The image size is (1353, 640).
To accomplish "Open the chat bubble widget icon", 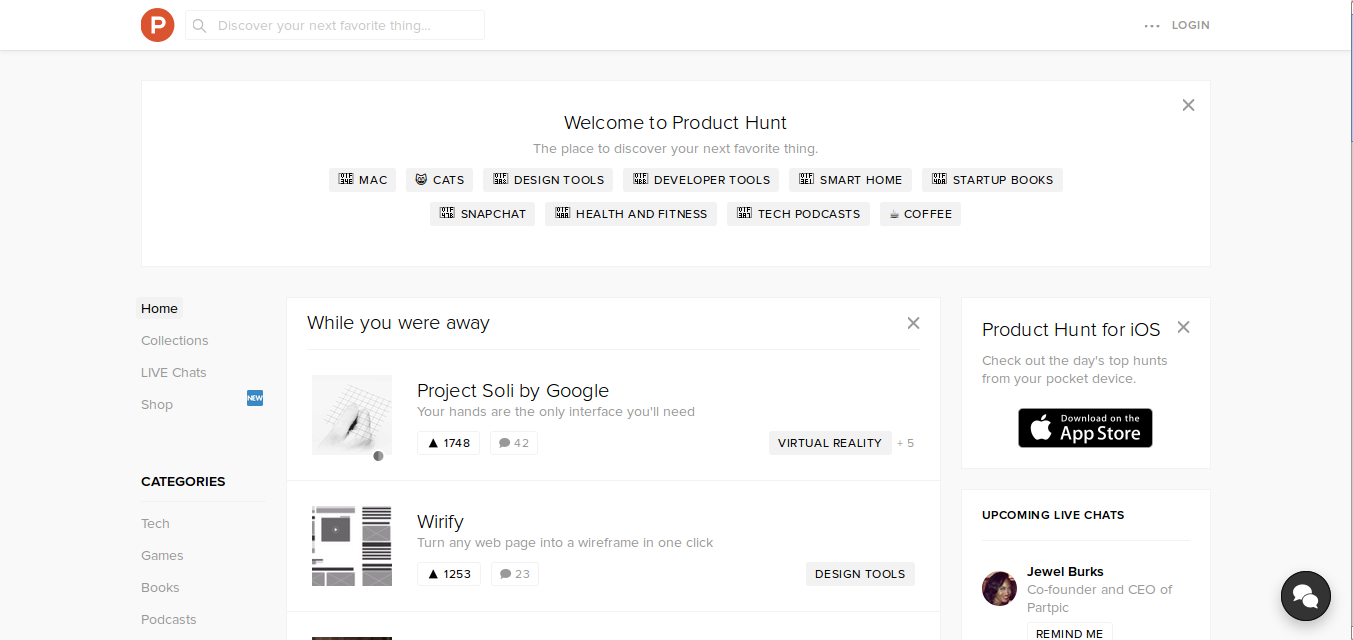I will click(1305, 596).
